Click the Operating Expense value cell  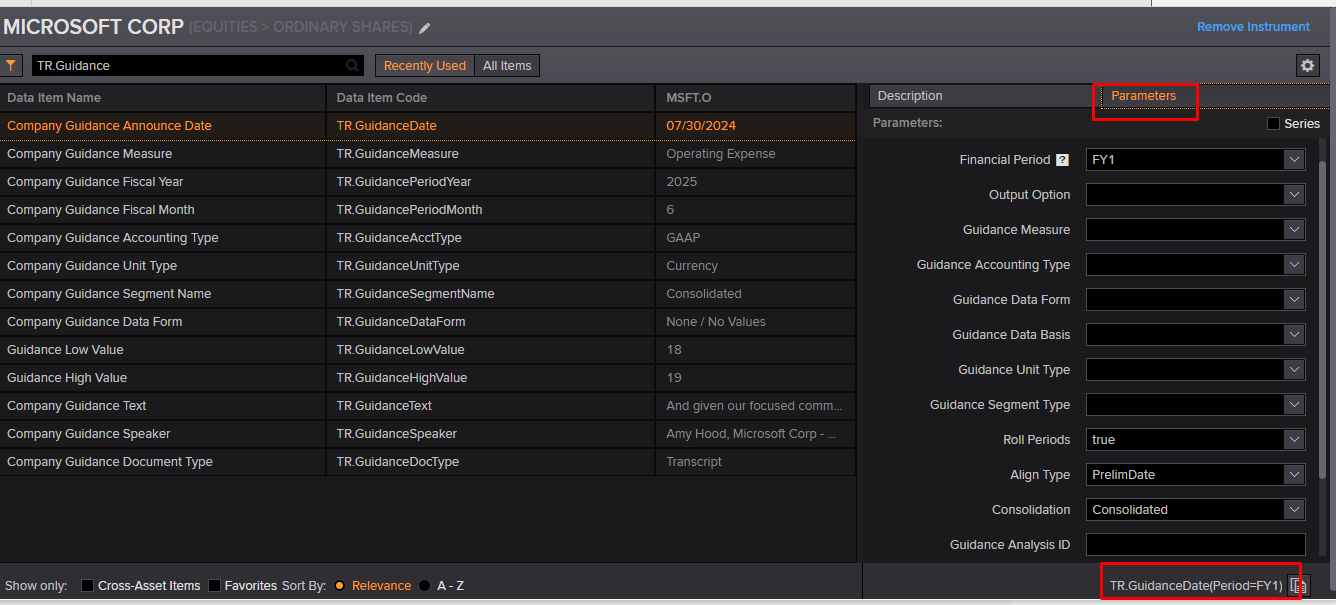pyautogui.click(x=756, y=154)
